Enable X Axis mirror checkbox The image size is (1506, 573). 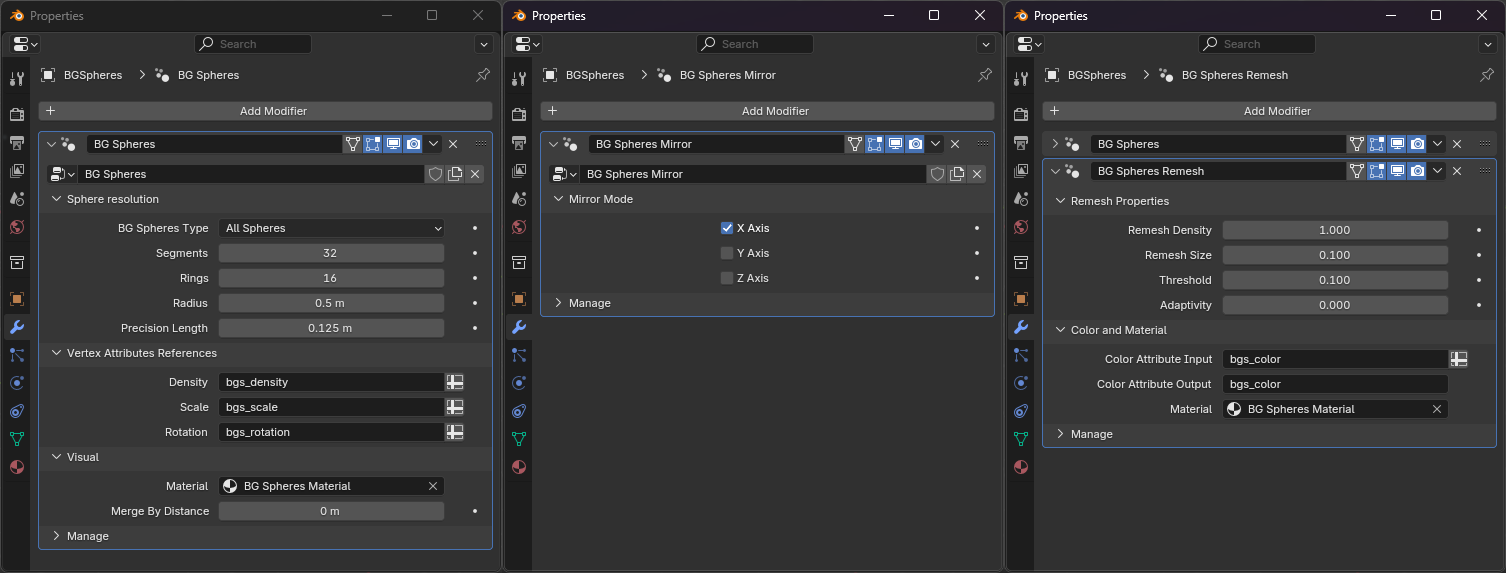point(727,228)
